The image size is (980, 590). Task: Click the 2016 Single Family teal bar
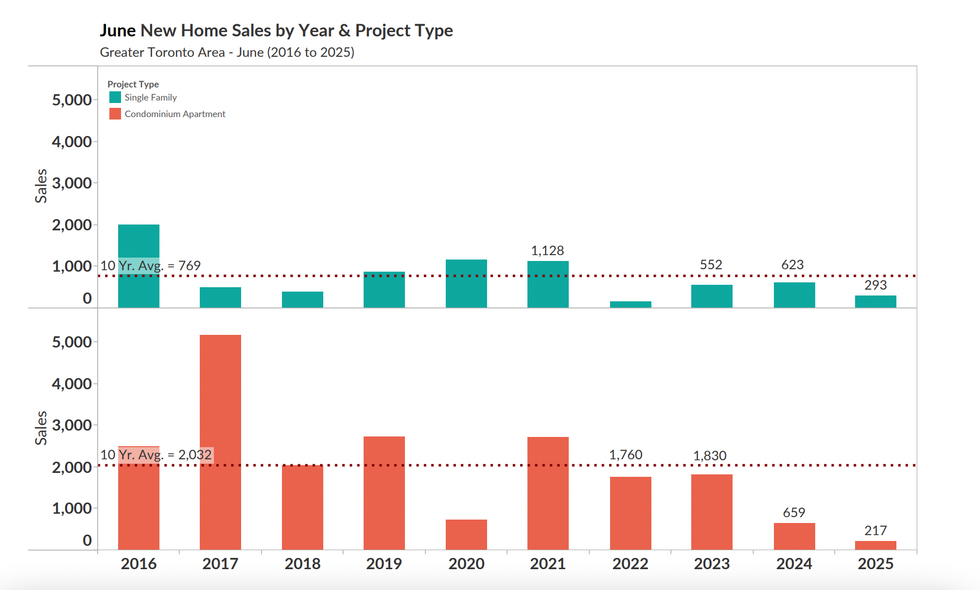tap(138, 266)
